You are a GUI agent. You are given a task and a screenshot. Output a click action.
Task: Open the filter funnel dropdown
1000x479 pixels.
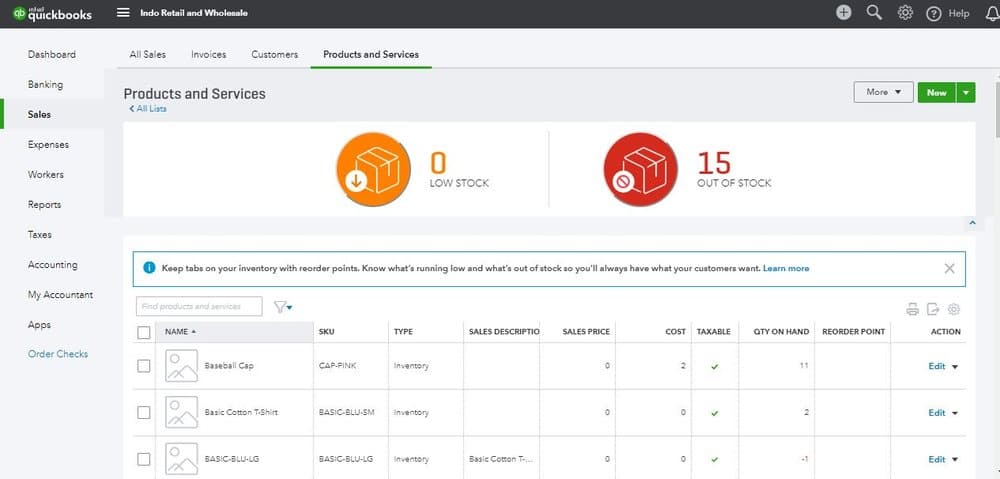(x=282, y=307)
